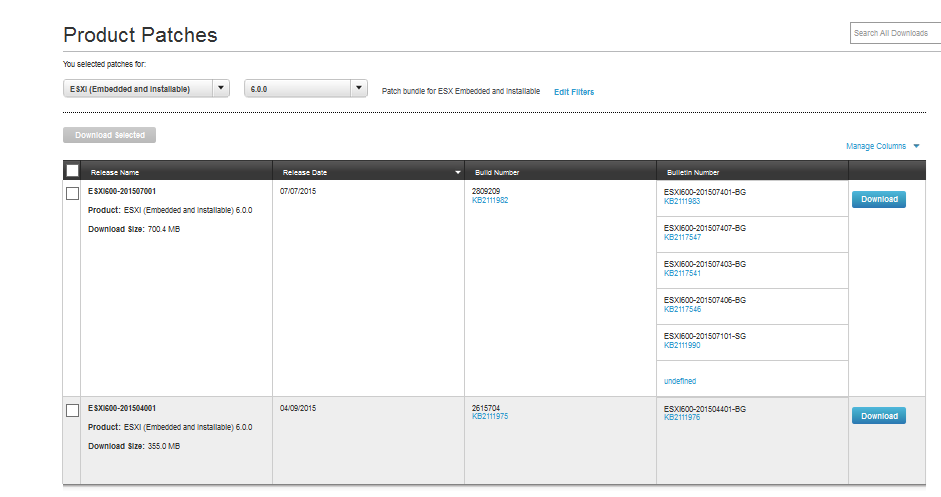Open the 6.0.0 version dropdown
The width and height of the screenshot is (941, 497).
[x=305, y=88]
